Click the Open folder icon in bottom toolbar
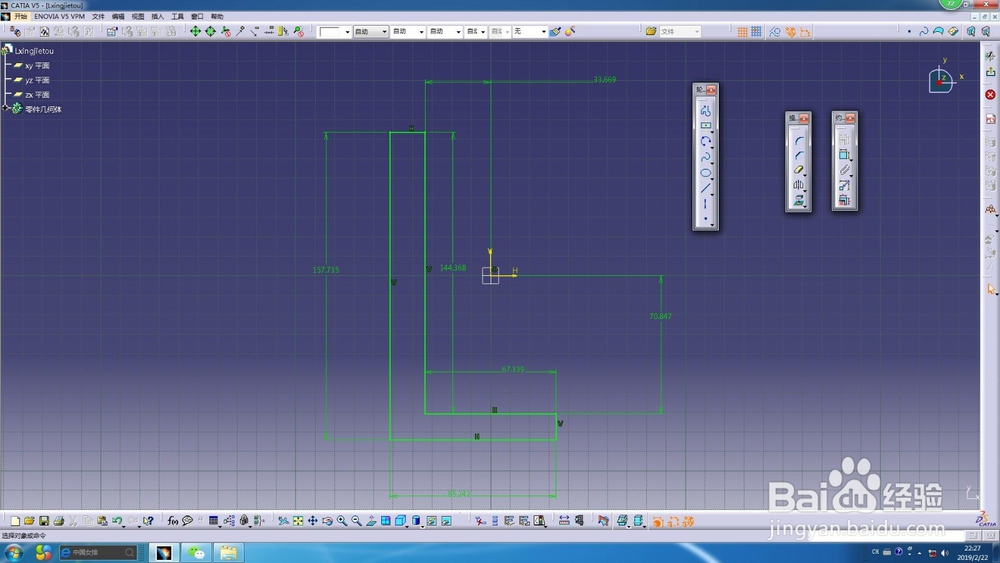This screenshot has width=1000, height=563. (29, 521)
